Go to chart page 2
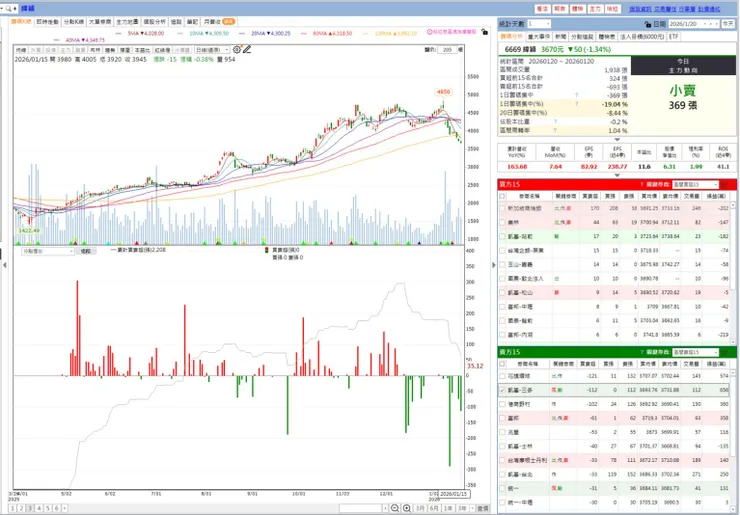 coord(21,508)
